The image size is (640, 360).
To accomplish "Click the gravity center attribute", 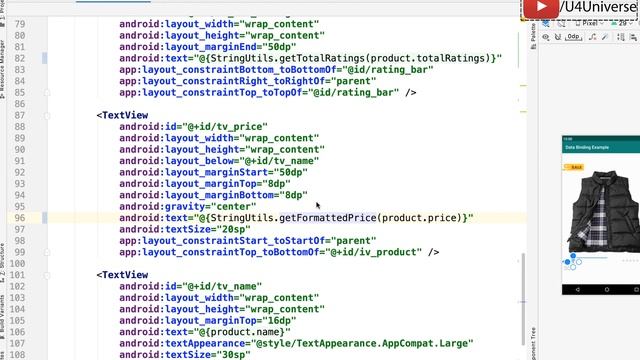I will (x=188, y=207).
